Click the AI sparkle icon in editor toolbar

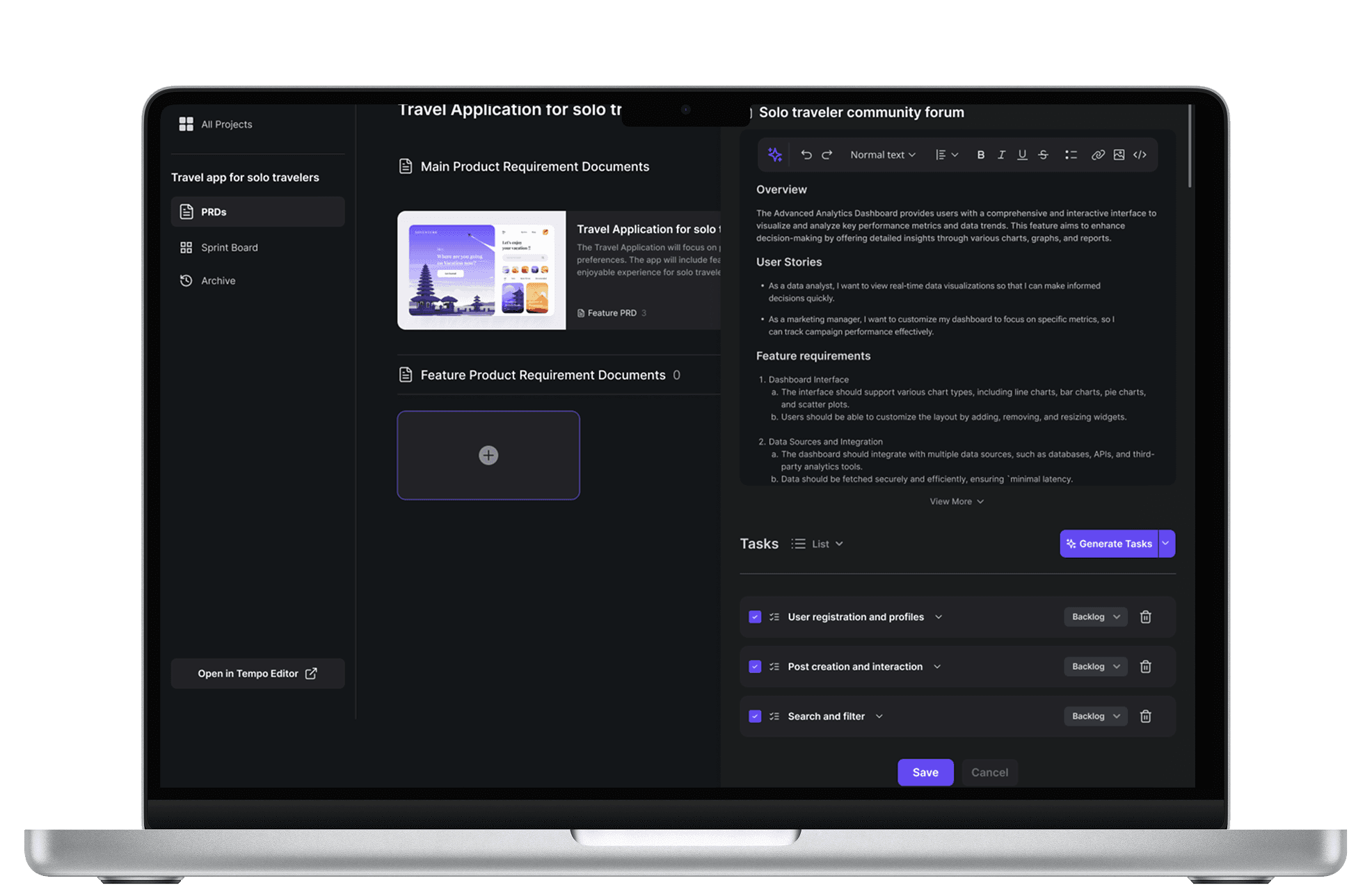tap(774, 154)
